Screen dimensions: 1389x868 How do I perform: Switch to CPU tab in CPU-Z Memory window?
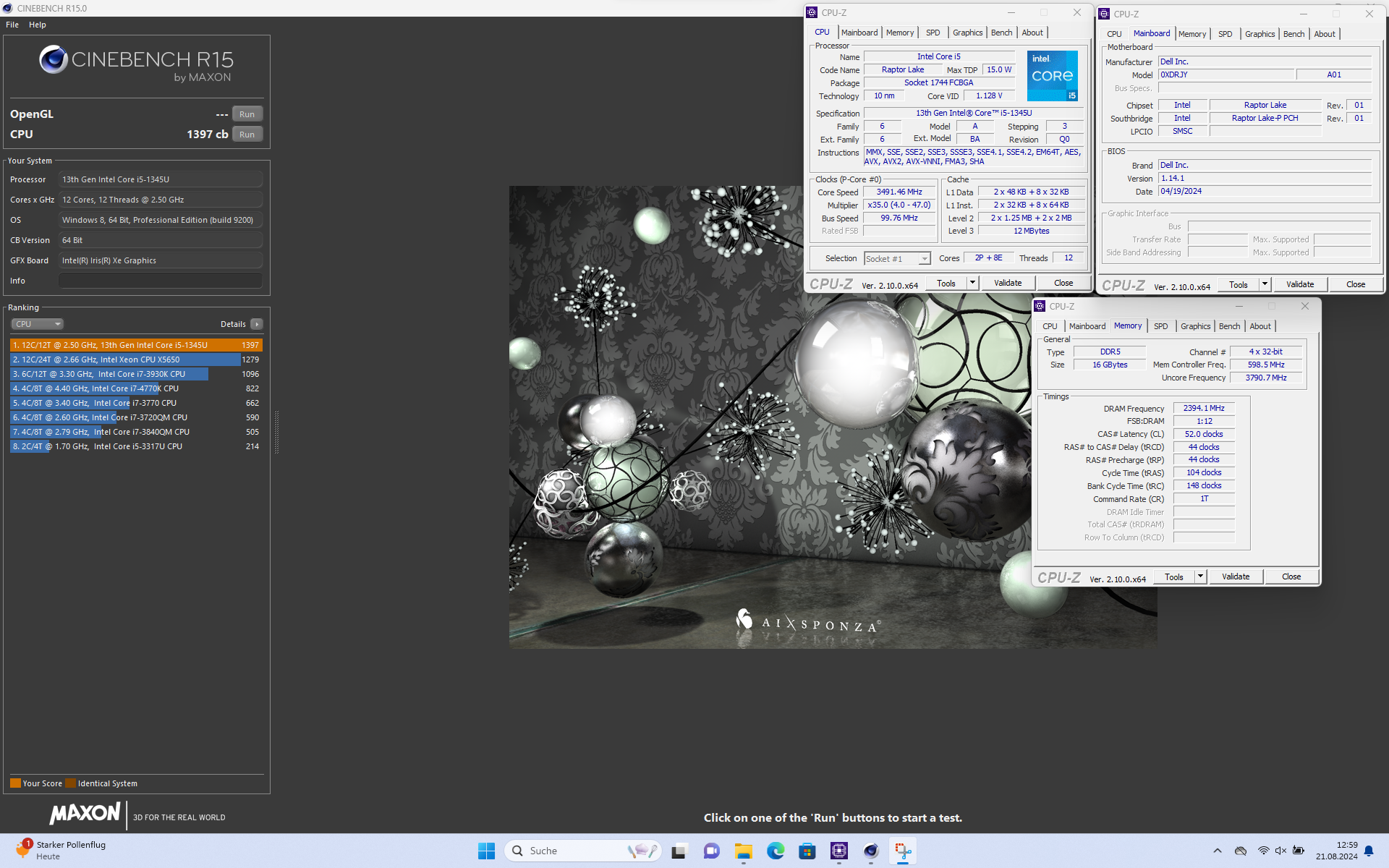click(1050, 326)
